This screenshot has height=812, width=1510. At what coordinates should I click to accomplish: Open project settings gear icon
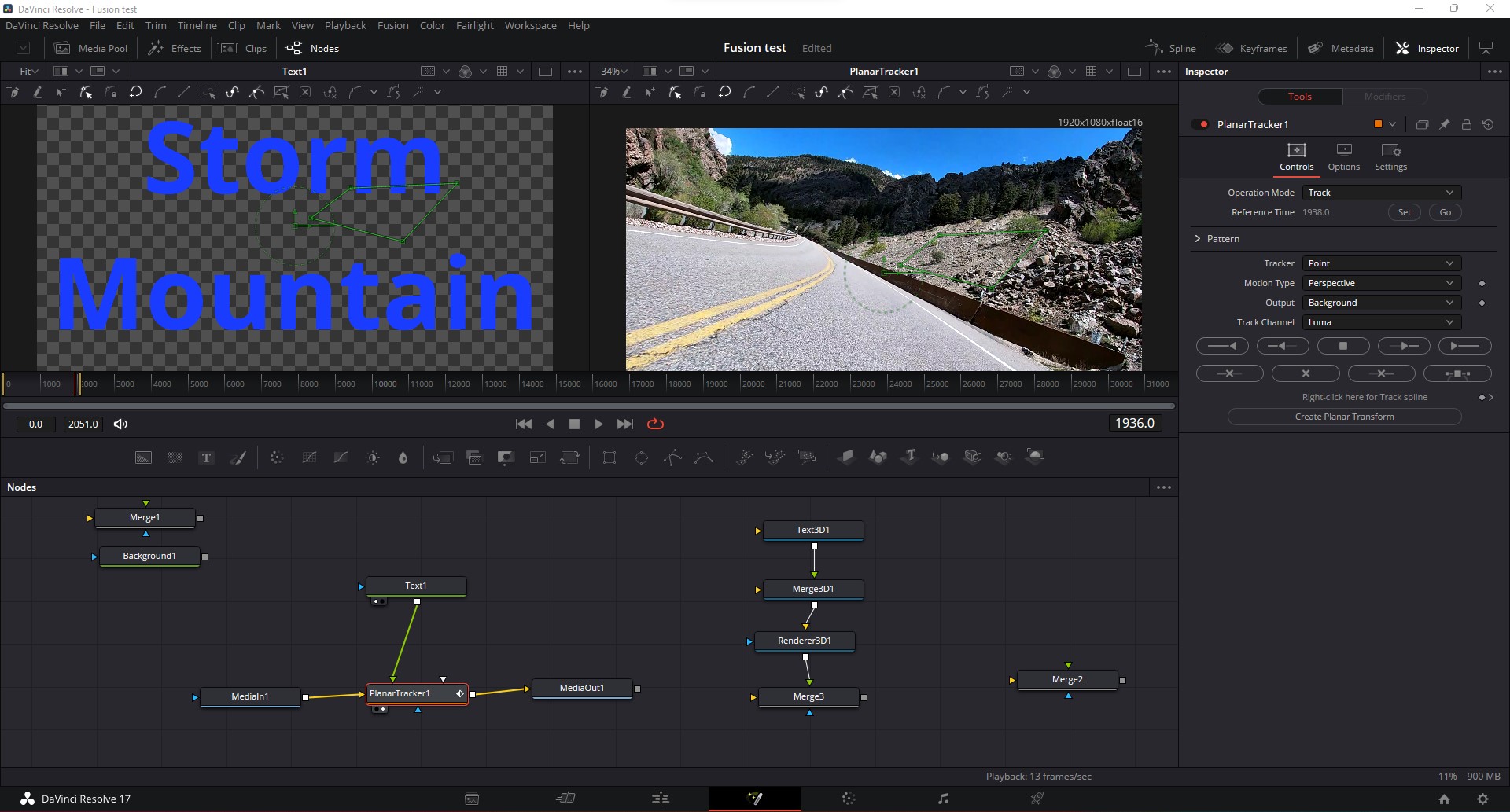pos(1482,799)
